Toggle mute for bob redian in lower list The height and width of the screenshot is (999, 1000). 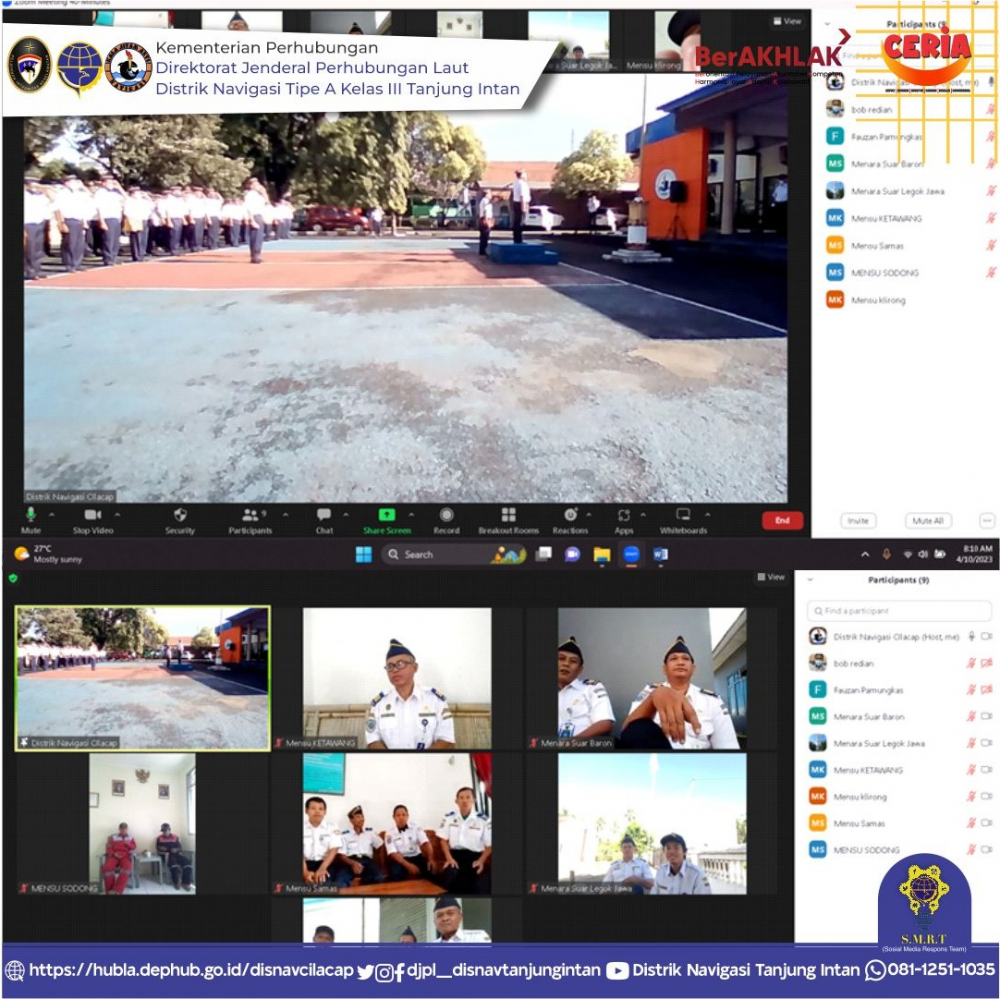point(971,663)
